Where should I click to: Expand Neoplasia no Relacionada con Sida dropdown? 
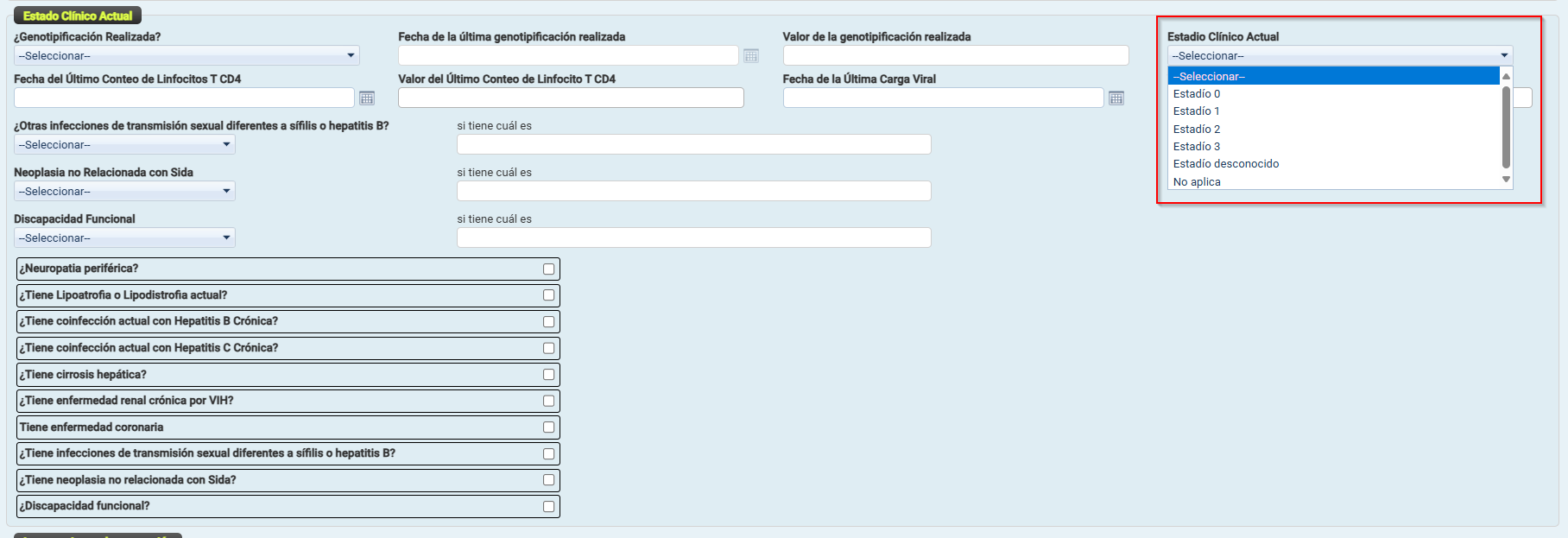tap(124, 192)
